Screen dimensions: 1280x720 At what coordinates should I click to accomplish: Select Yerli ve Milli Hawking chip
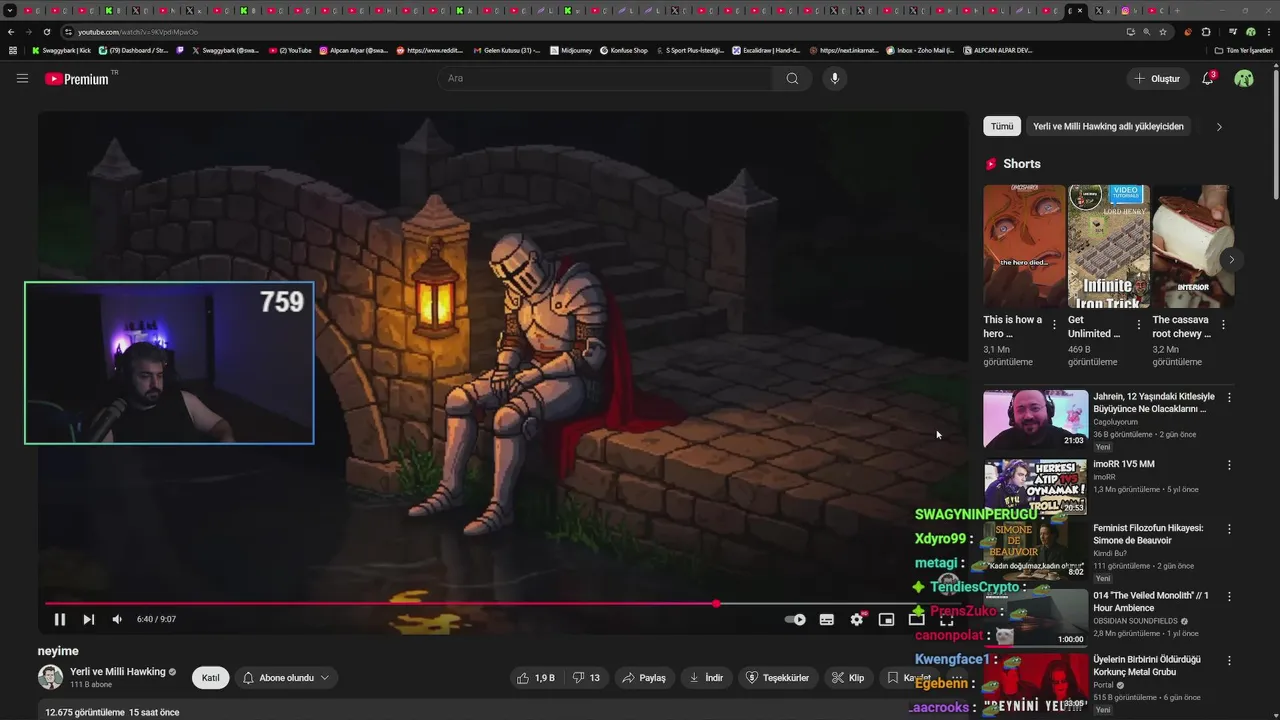(1108, 126)
